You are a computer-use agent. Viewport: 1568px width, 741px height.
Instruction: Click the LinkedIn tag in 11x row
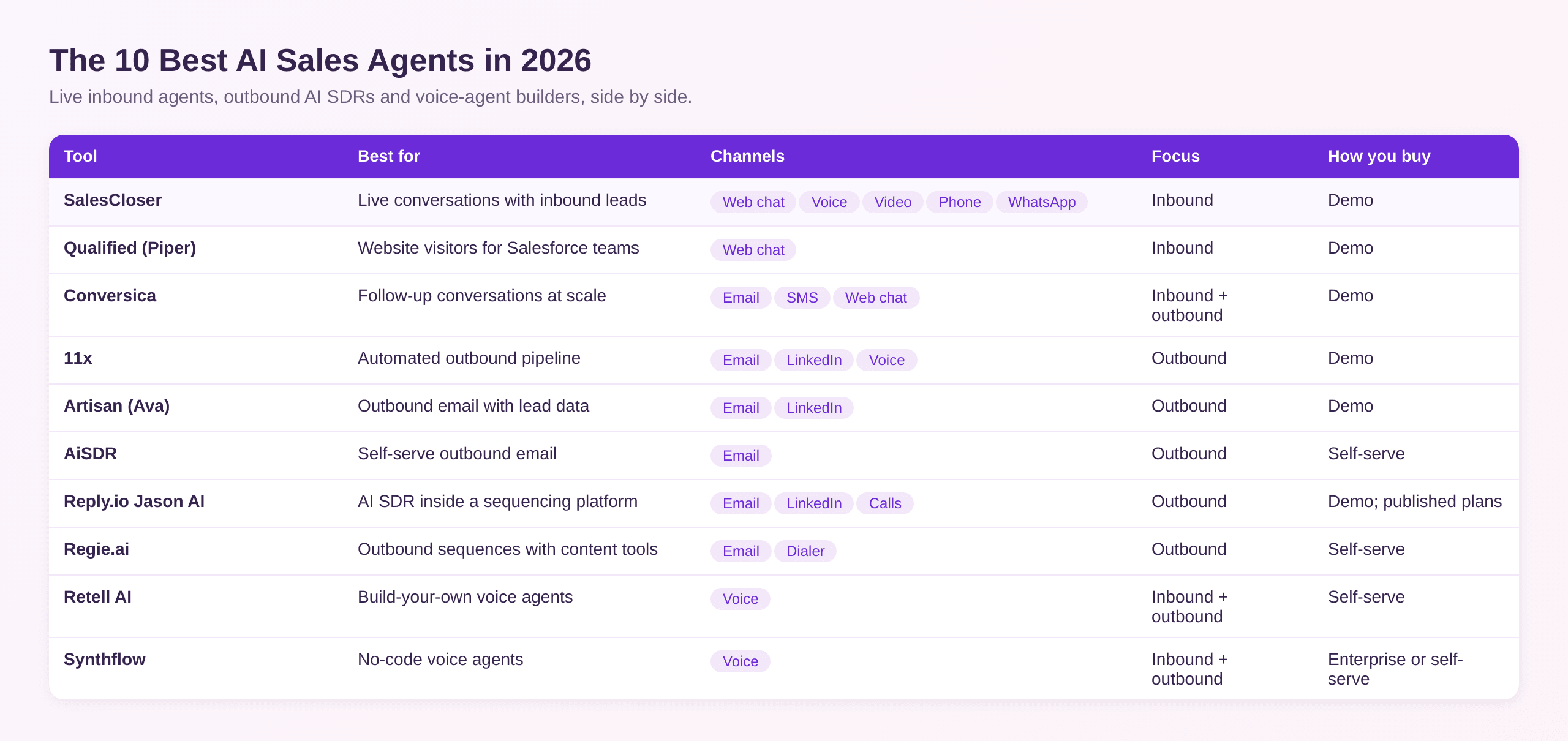813,360
